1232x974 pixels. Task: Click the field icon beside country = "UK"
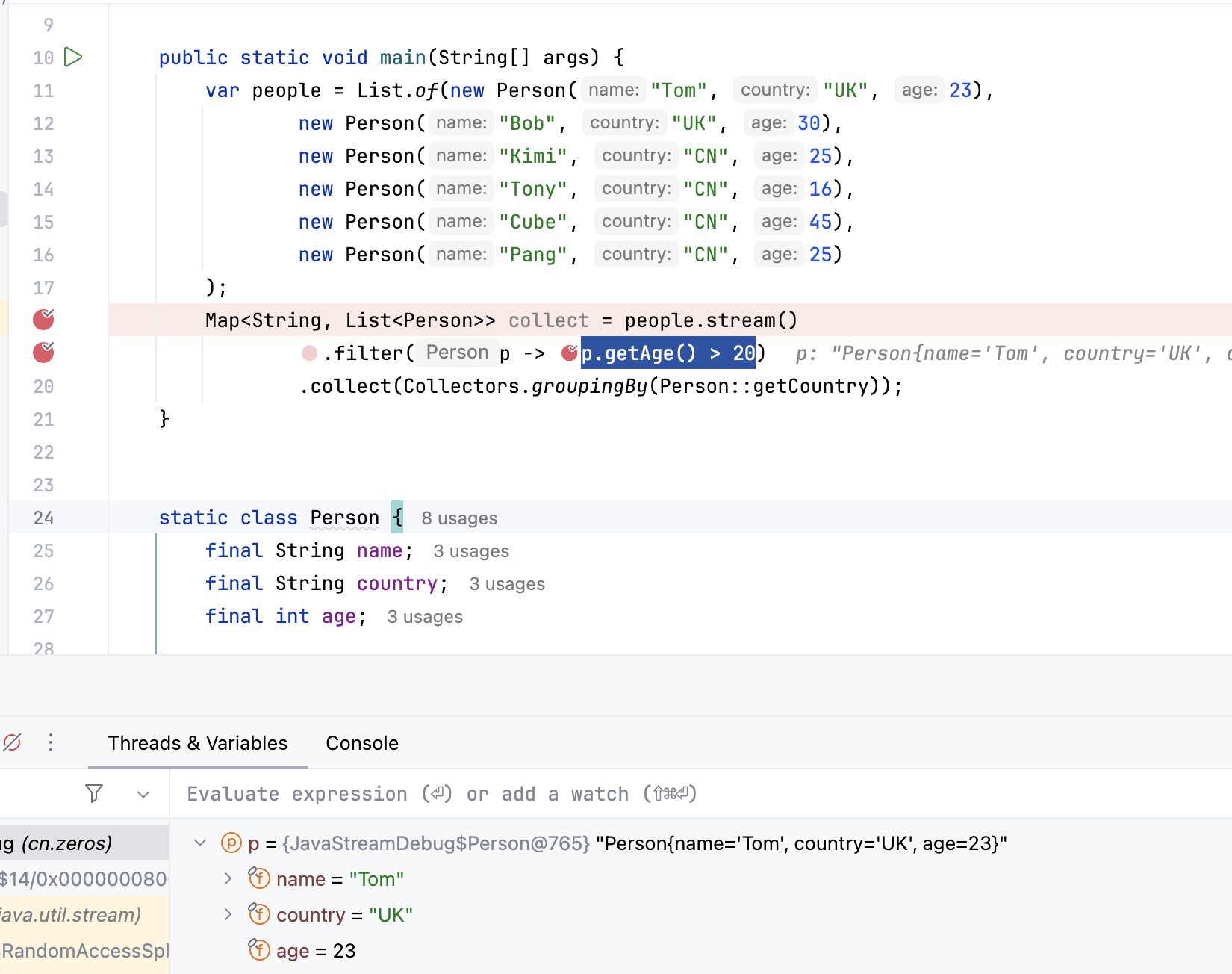point(259,914)
